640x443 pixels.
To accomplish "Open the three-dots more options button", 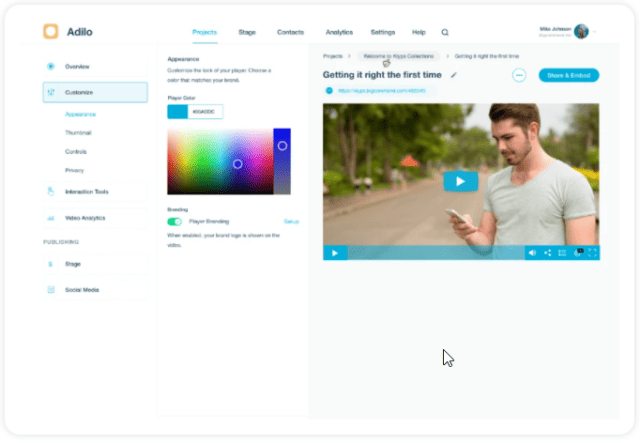I will coord(519,75).
